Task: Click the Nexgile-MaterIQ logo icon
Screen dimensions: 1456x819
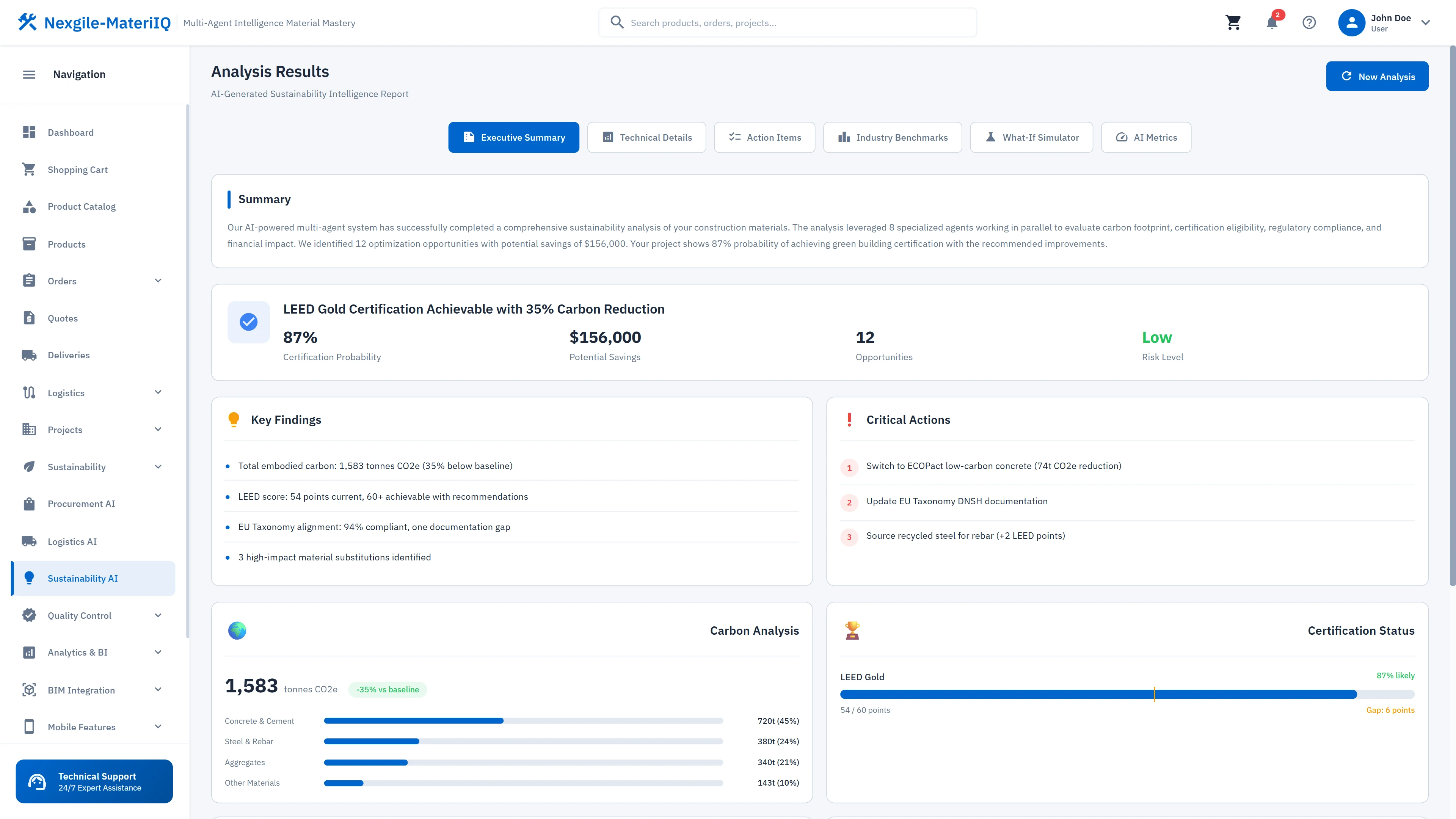Action: point(27,22)
